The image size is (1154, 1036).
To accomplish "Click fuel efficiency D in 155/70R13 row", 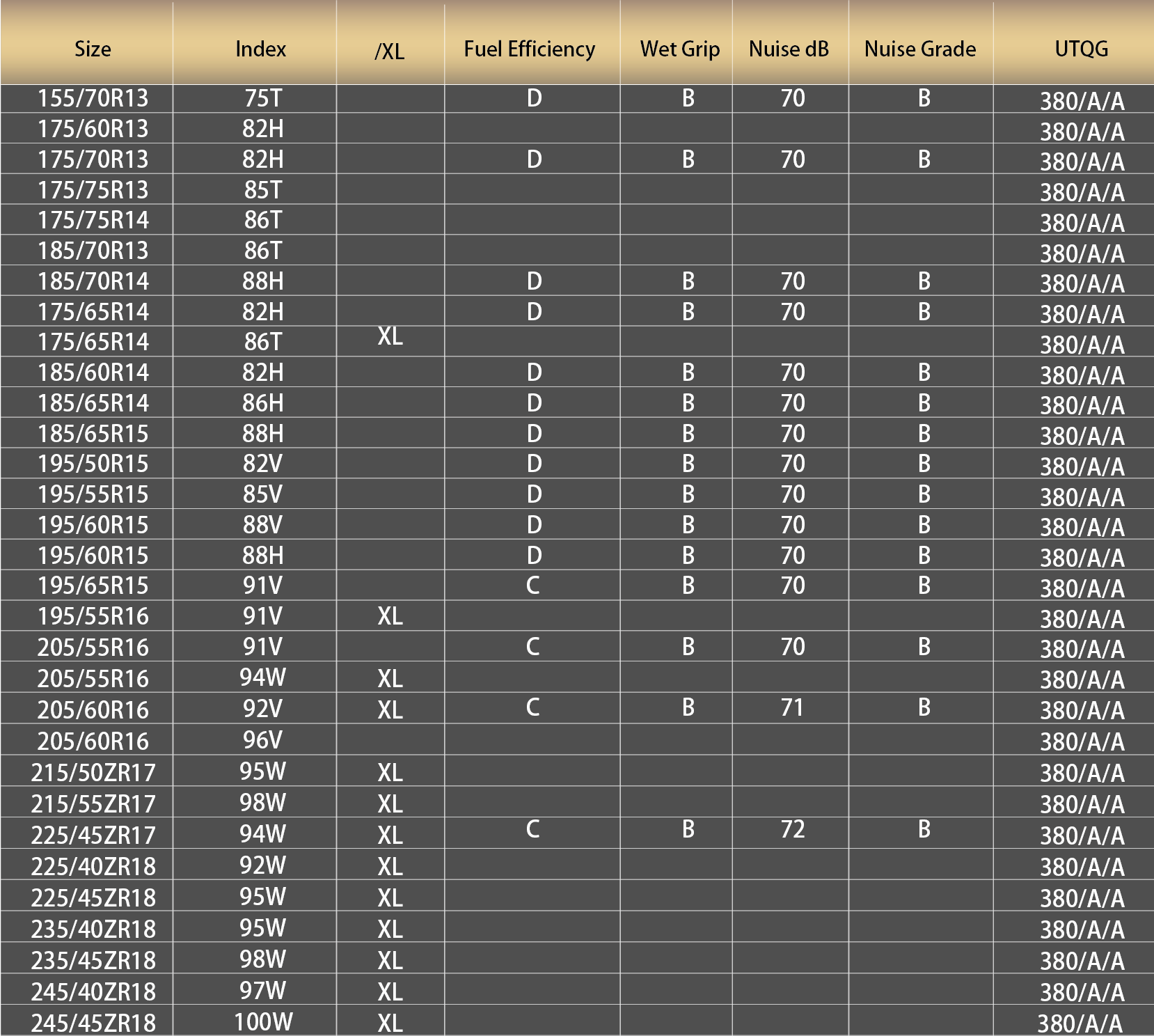I will 534,98.
